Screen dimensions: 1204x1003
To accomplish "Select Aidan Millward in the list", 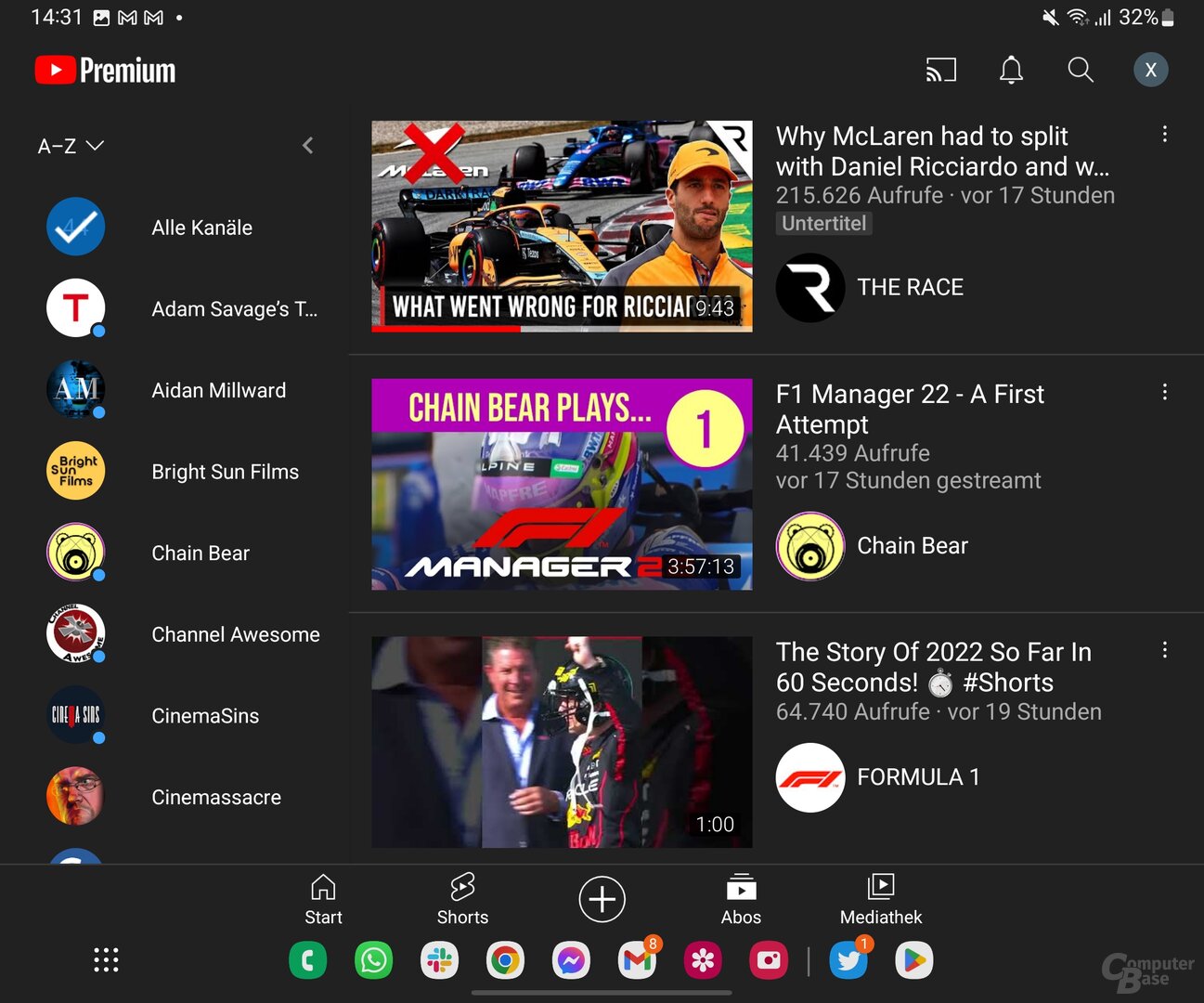I will click(219, 390).
